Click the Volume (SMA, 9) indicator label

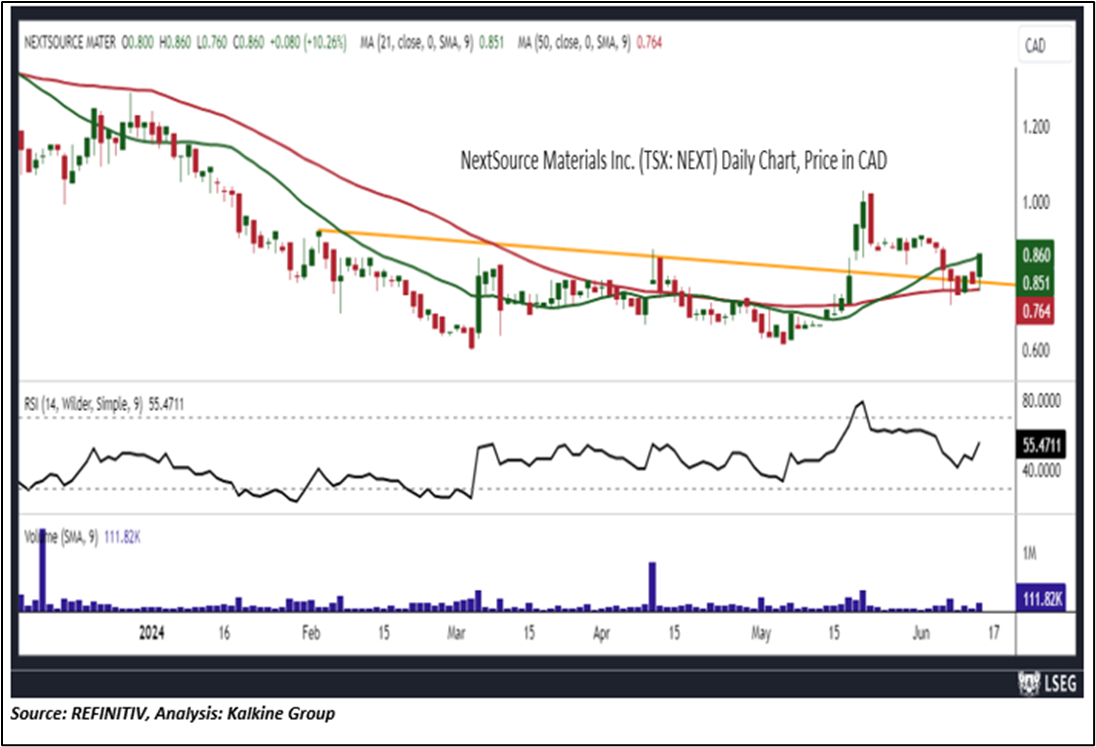[x=61, y=537]
